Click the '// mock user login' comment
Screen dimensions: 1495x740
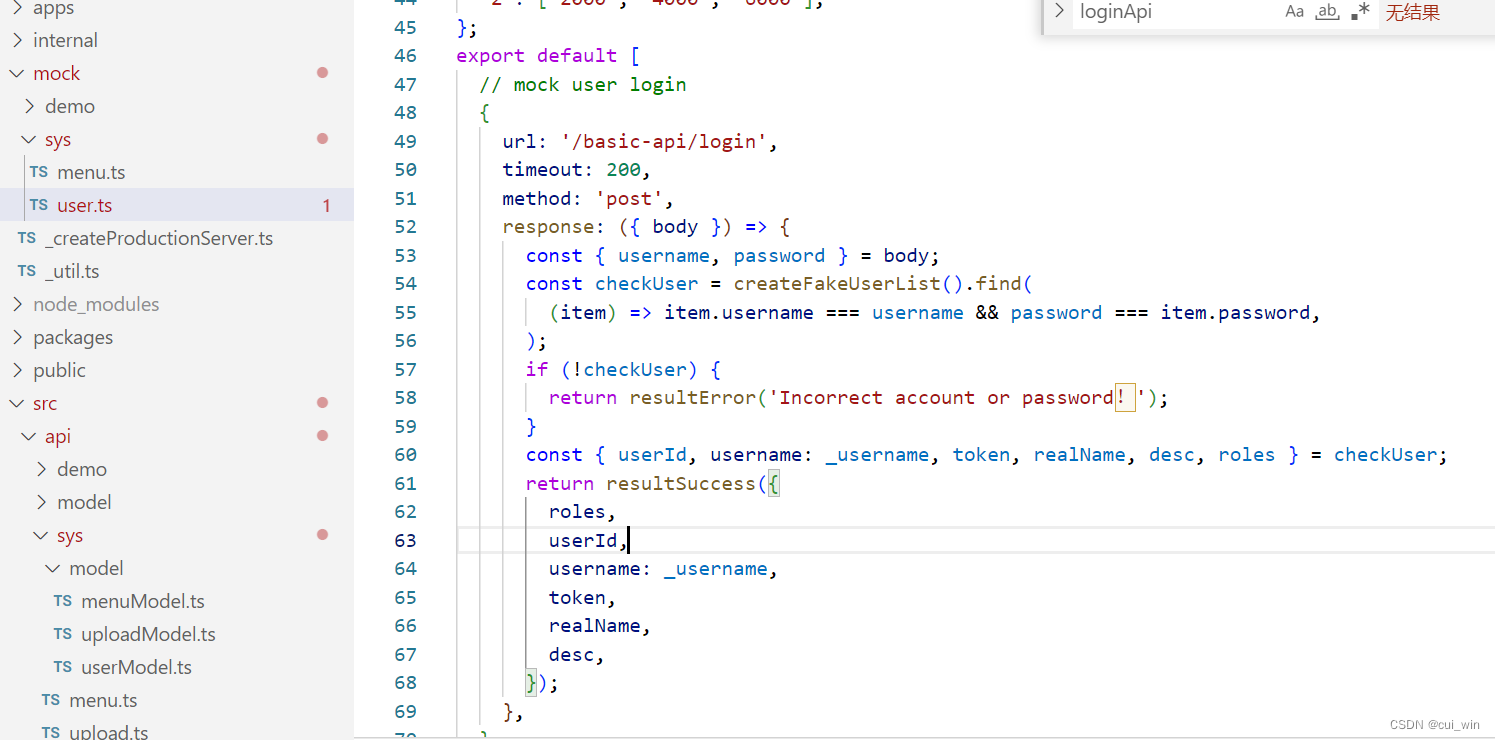[583, 85]
